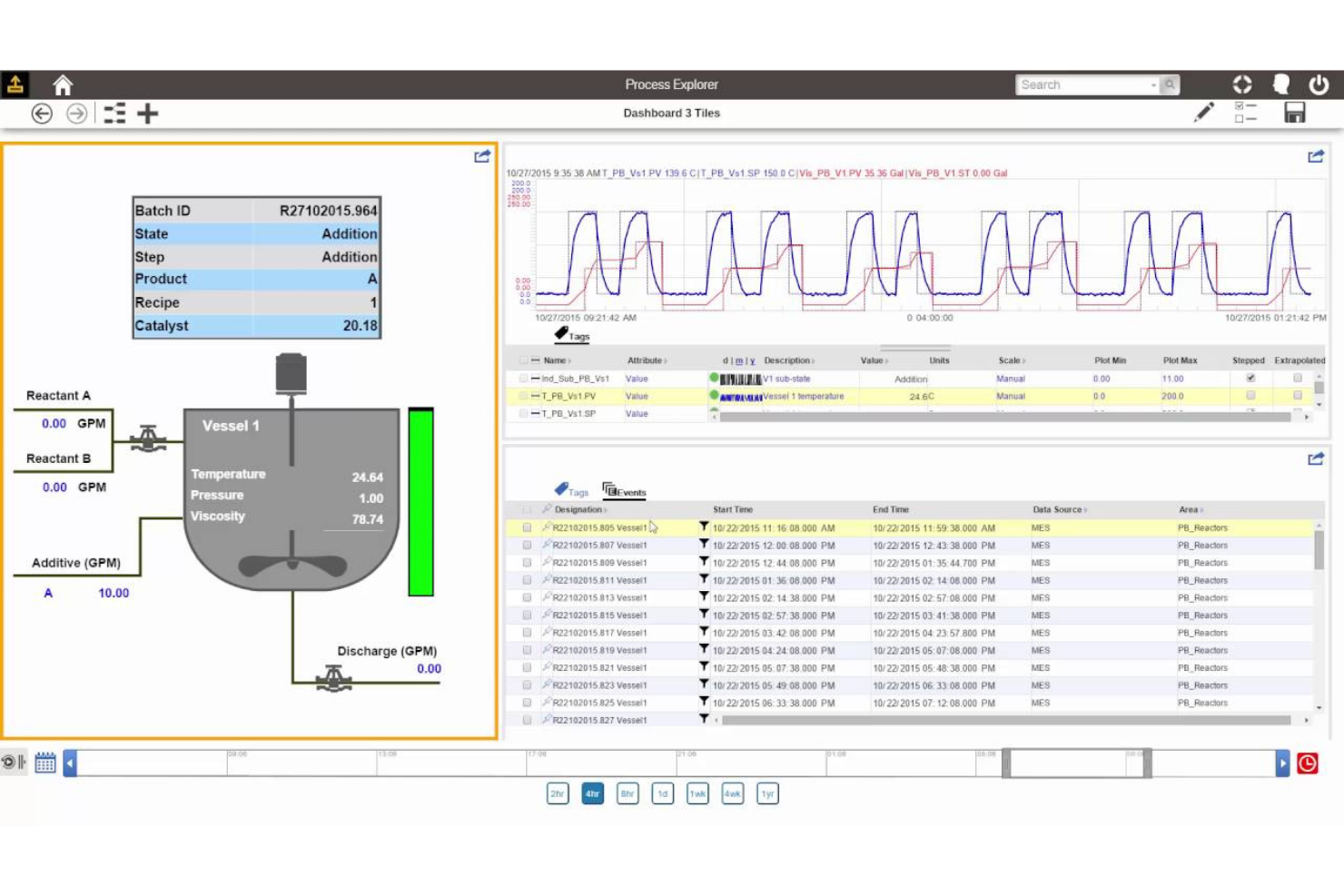1344x896 pixels.
Task: Add a new tile with plus icon
Action: tap(148, 113)
